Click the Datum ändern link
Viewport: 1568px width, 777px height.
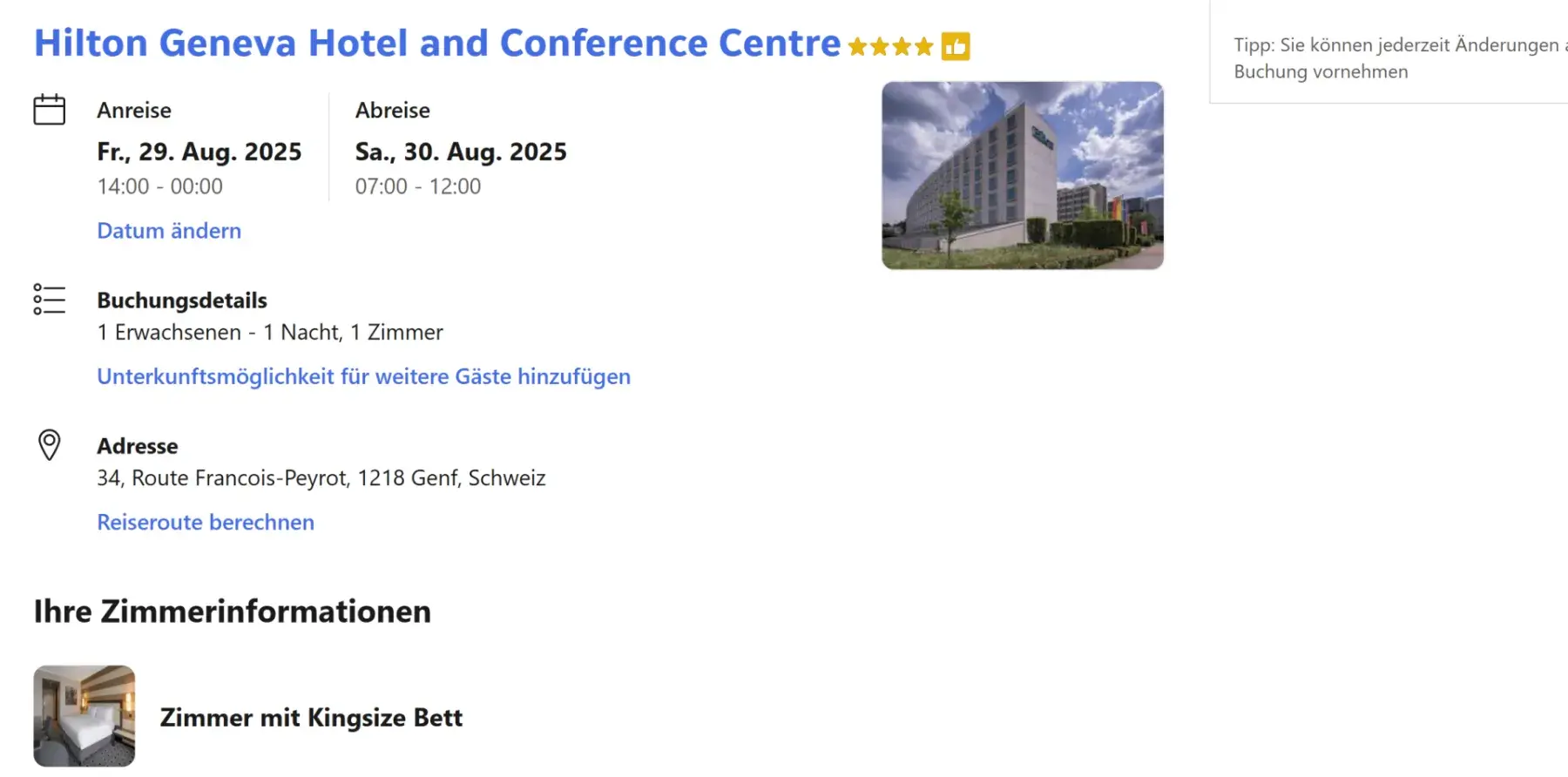(169, 231)
